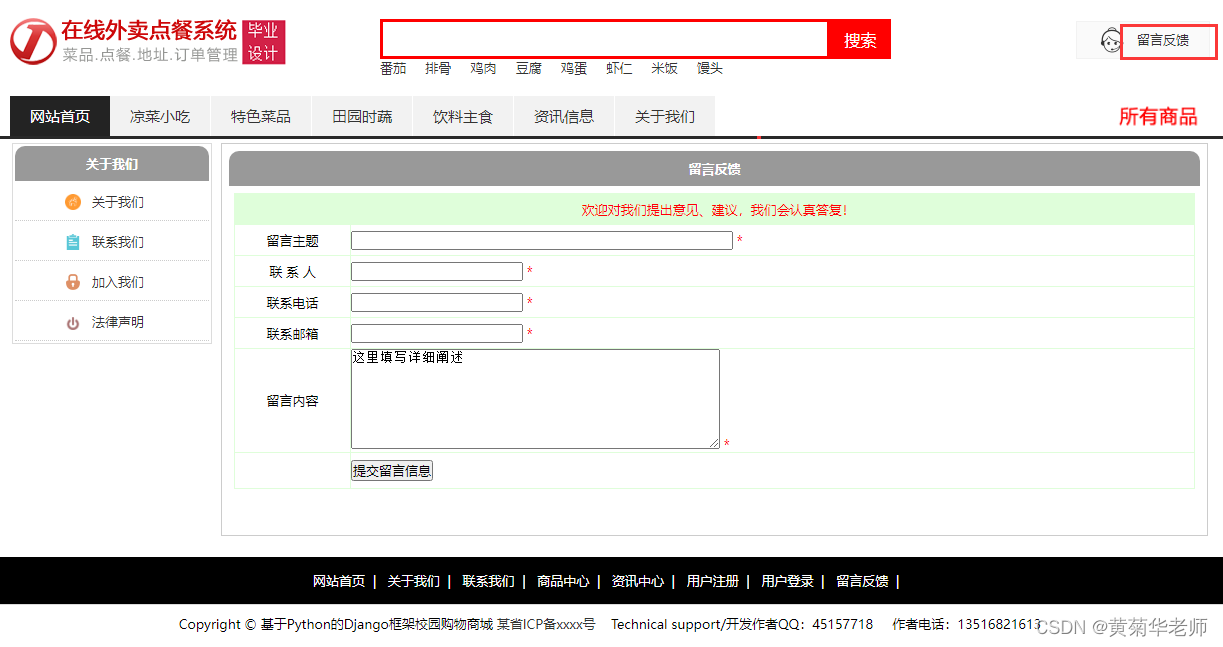Click the customer service headset icon
The image size is (1223, 647).
pyautogui.click(x=1110, y=41)
